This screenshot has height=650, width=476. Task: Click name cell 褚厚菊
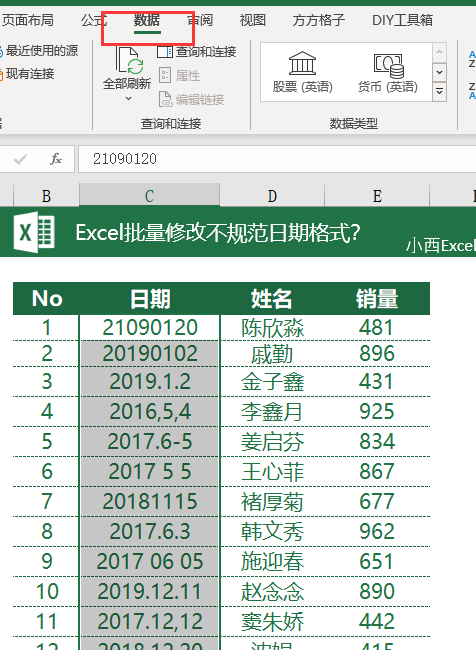click(272, 501)
